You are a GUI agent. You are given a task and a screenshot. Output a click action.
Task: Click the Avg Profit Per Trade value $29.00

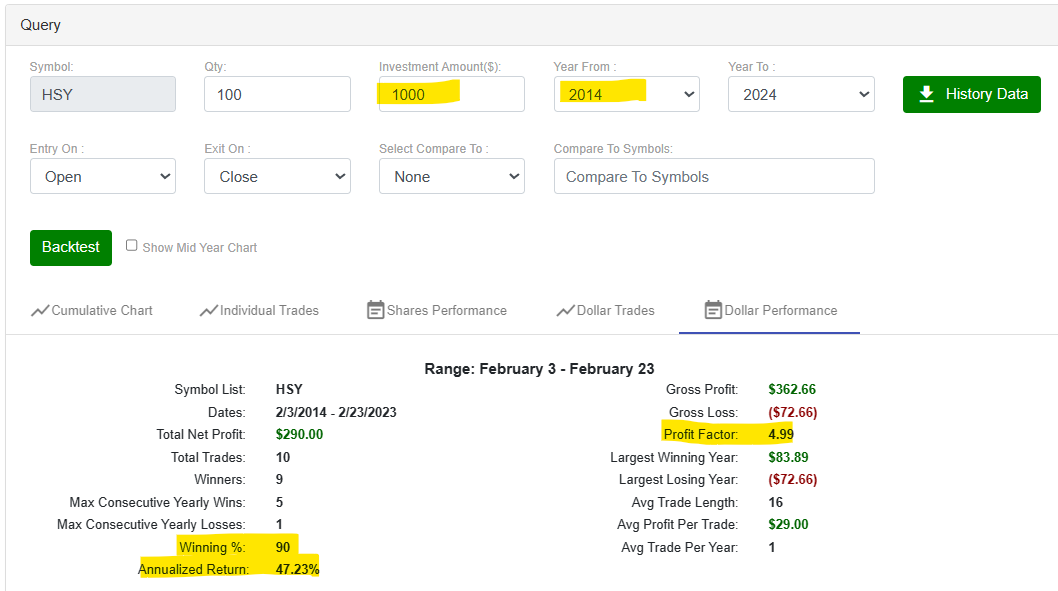(x=788, y=524)
